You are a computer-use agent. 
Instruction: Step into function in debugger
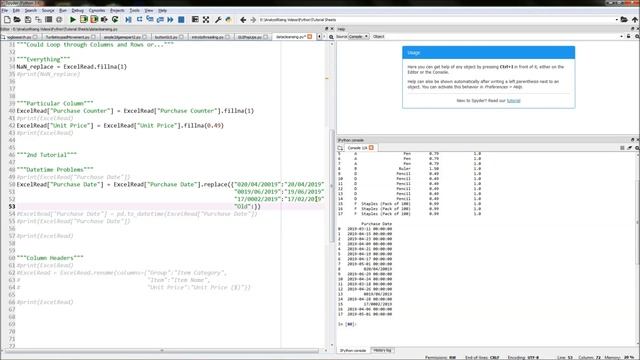point(150,19)
